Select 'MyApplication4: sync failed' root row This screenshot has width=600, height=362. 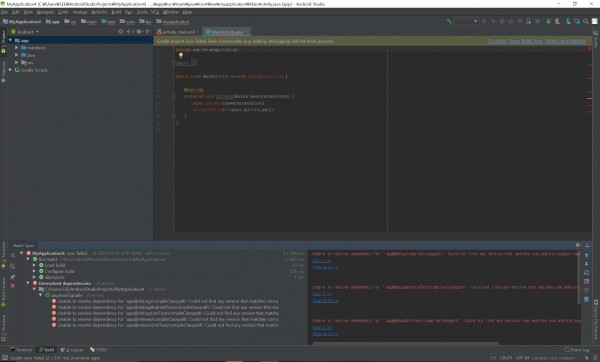pos(60,253)
